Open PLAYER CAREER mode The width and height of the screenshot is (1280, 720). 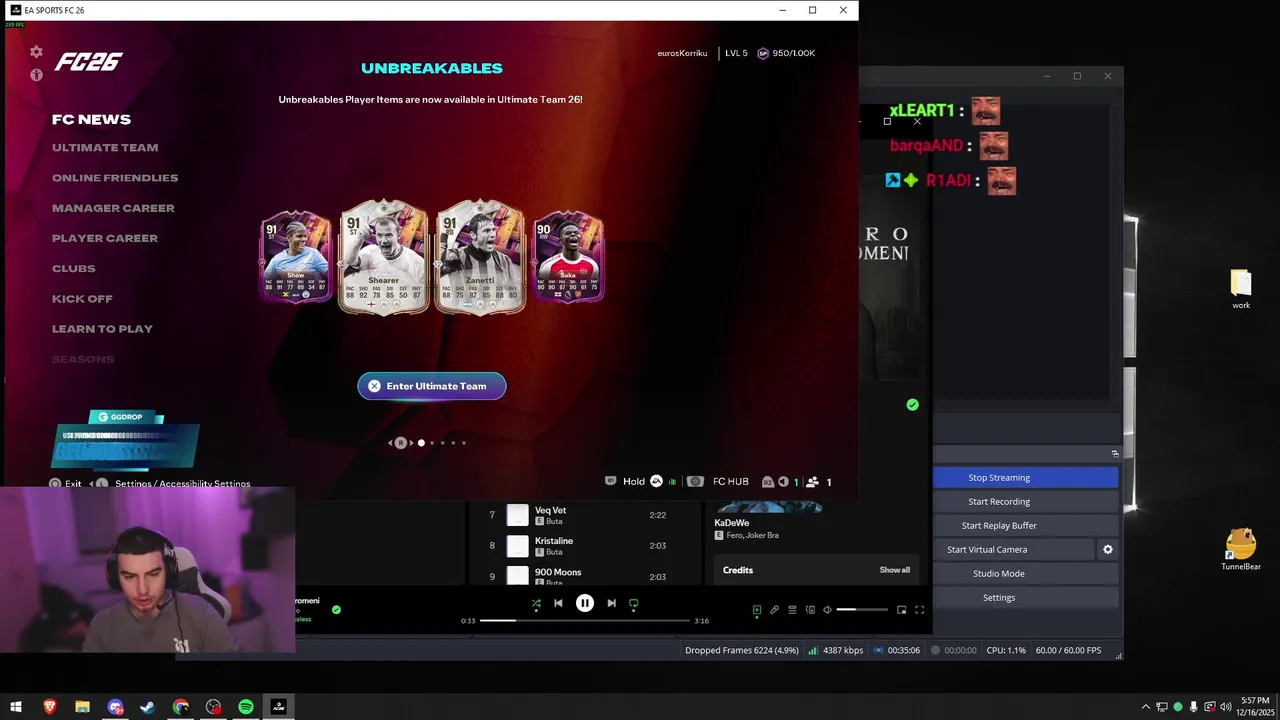pos(105,238)
